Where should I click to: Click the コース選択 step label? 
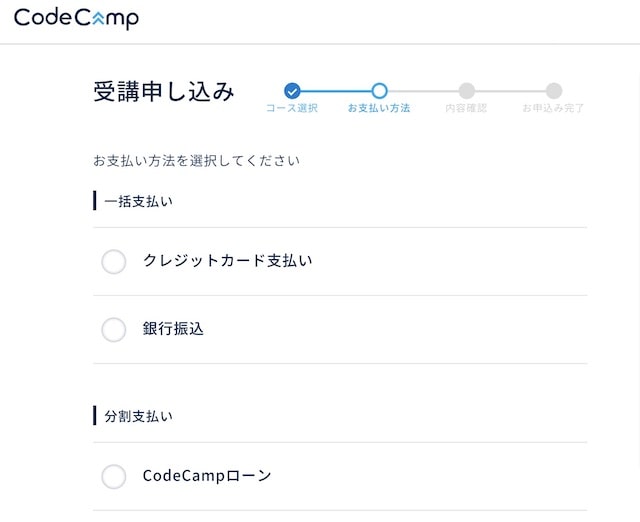point(292,108)
